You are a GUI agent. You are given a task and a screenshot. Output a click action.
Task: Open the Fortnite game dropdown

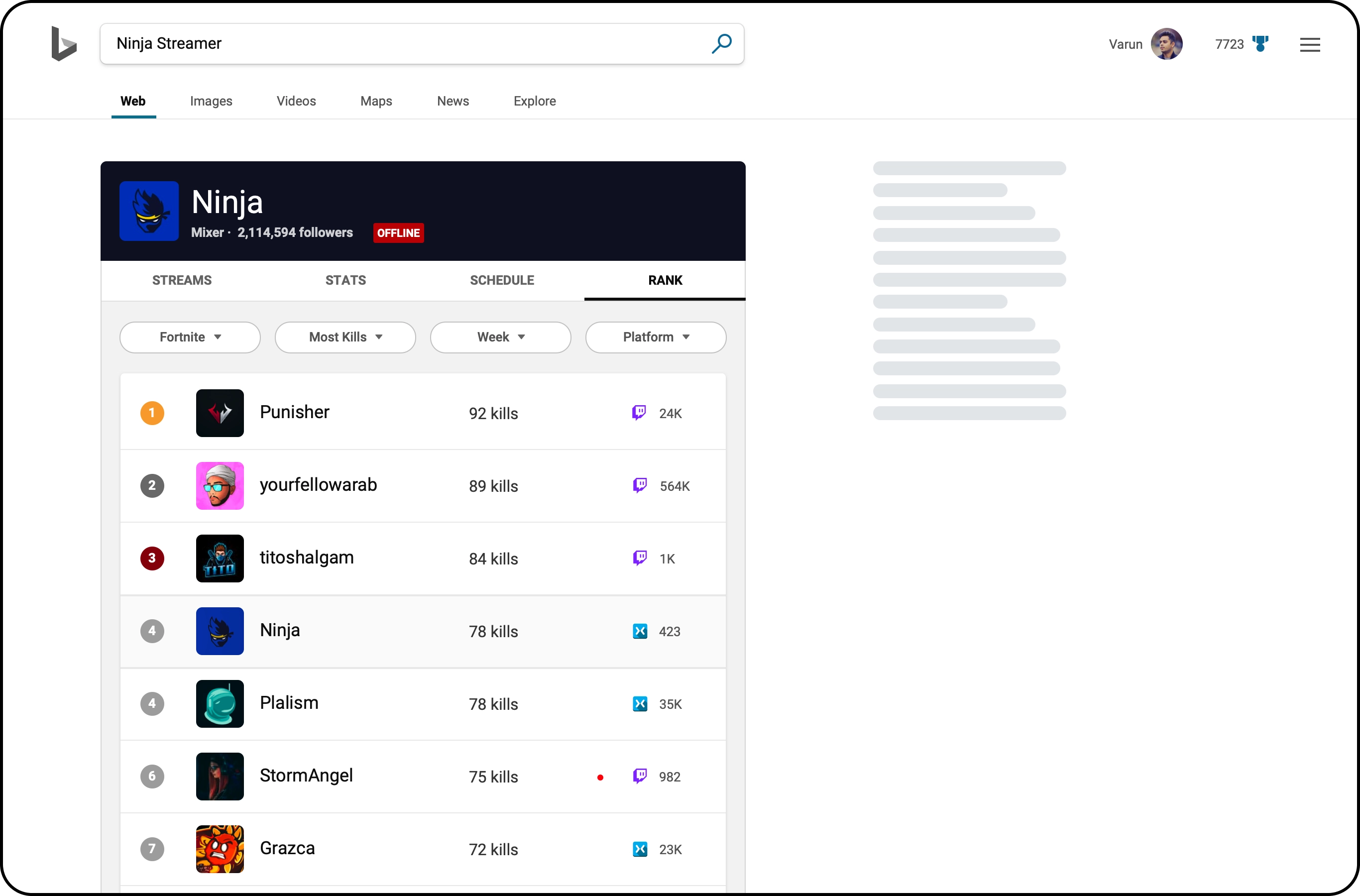[190, 337]
